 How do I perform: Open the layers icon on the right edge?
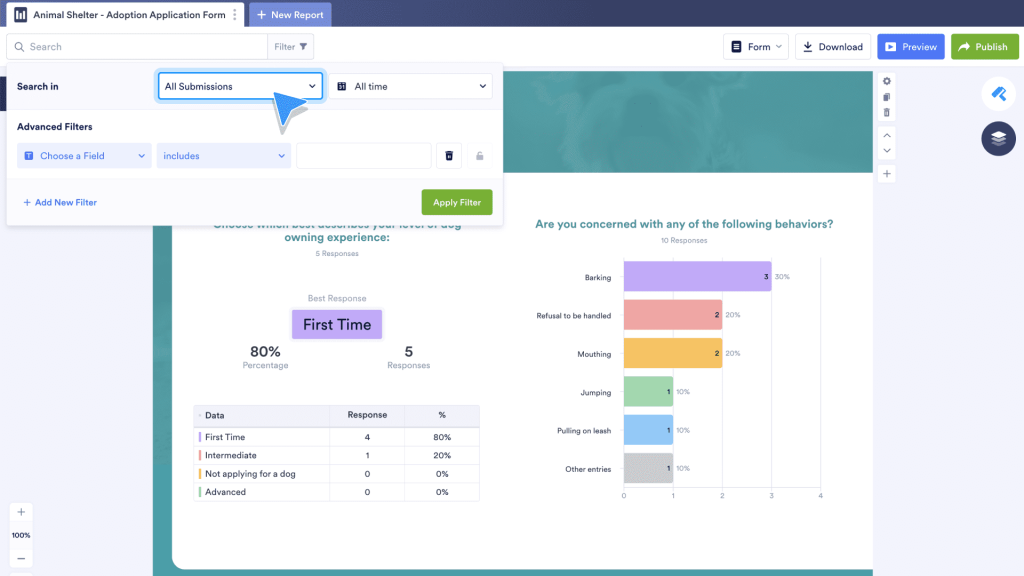[998, 138]
